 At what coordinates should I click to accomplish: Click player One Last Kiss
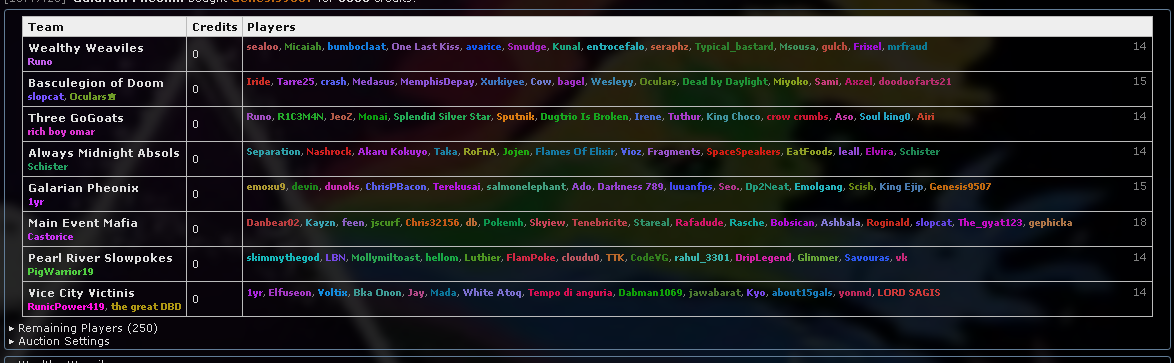(x=425, y=46)
